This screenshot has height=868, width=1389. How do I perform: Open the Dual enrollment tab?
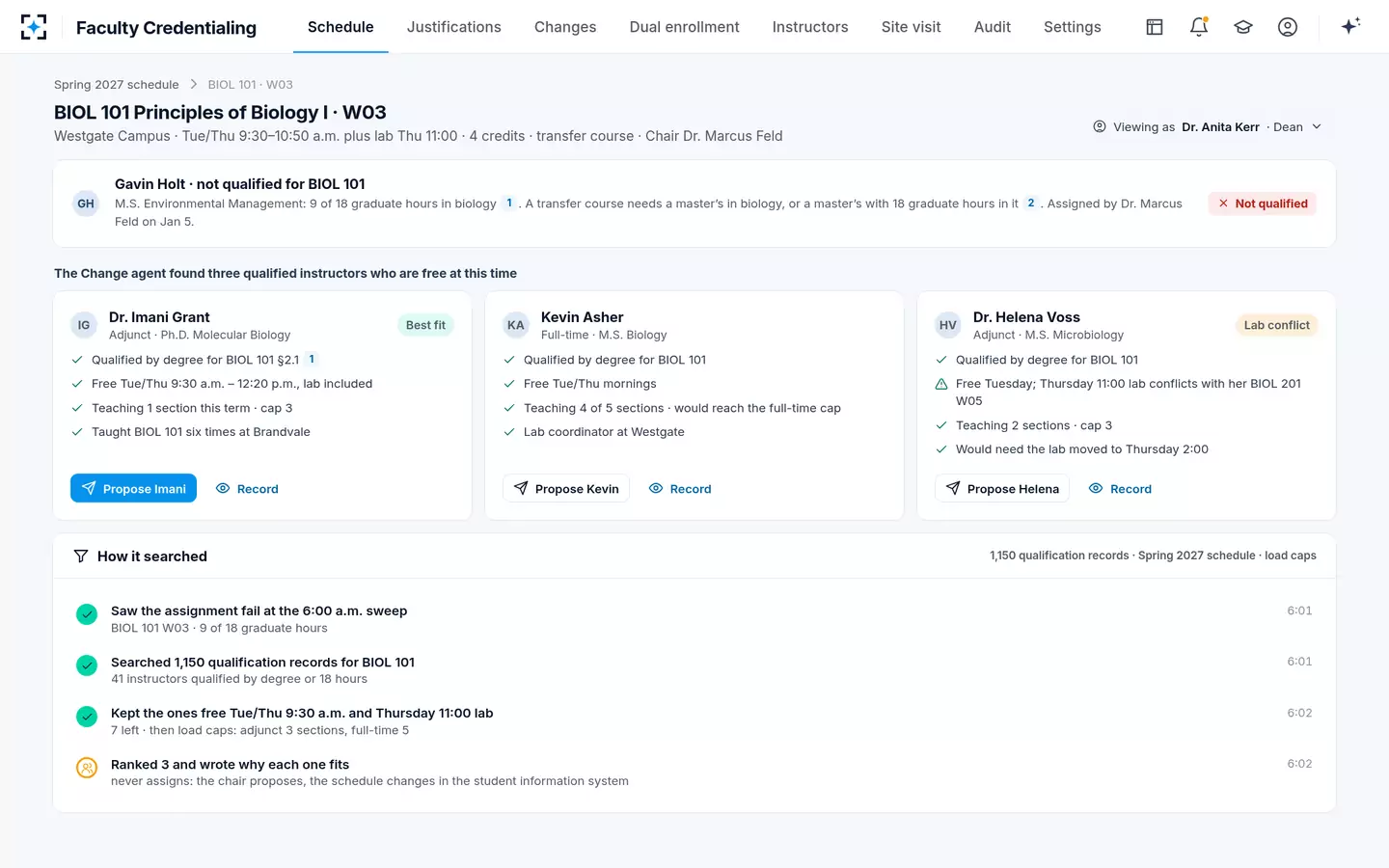(684, 27)
